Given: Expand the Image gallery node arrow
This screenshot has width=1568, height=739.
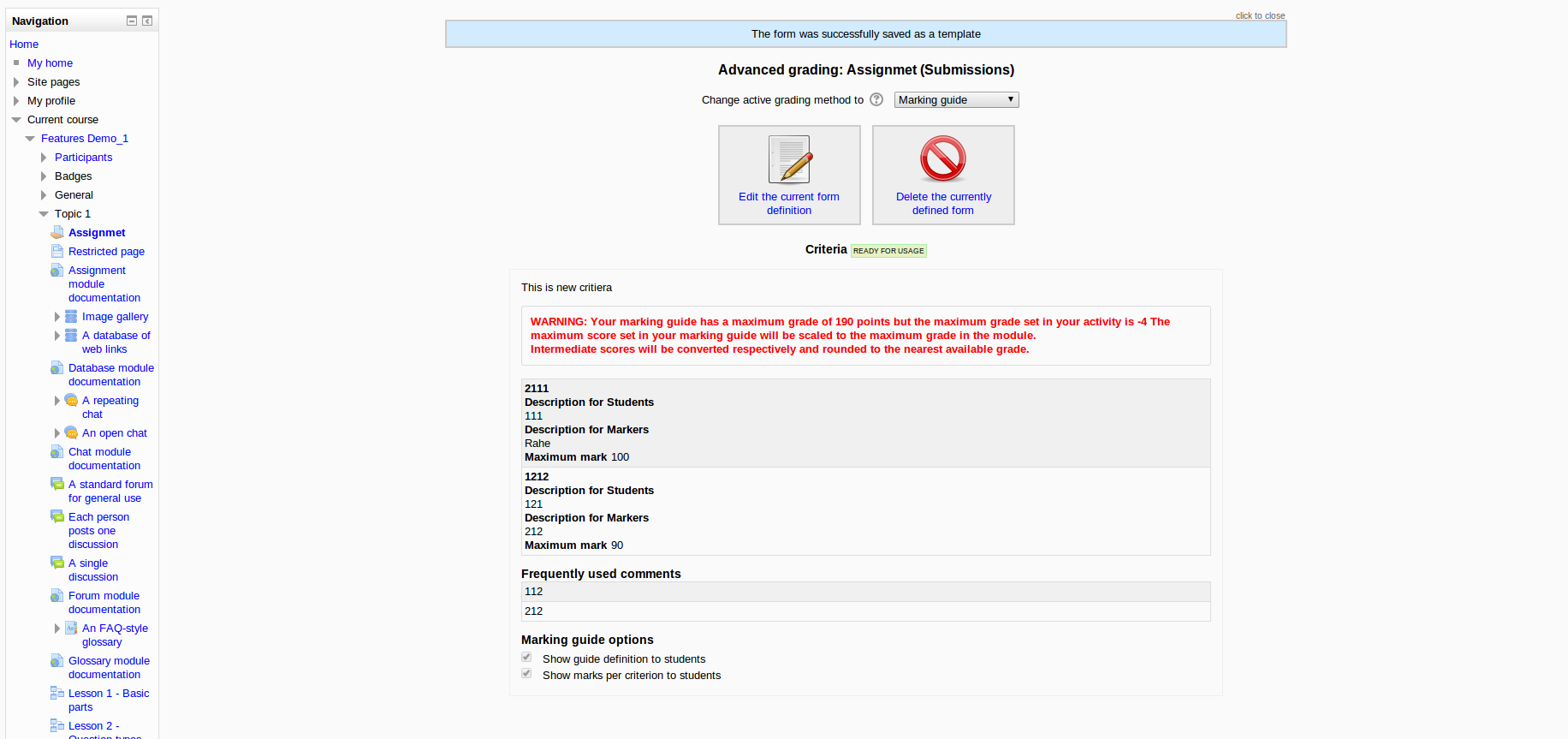Looking at the screenshot, I should [x=57, y=317].
